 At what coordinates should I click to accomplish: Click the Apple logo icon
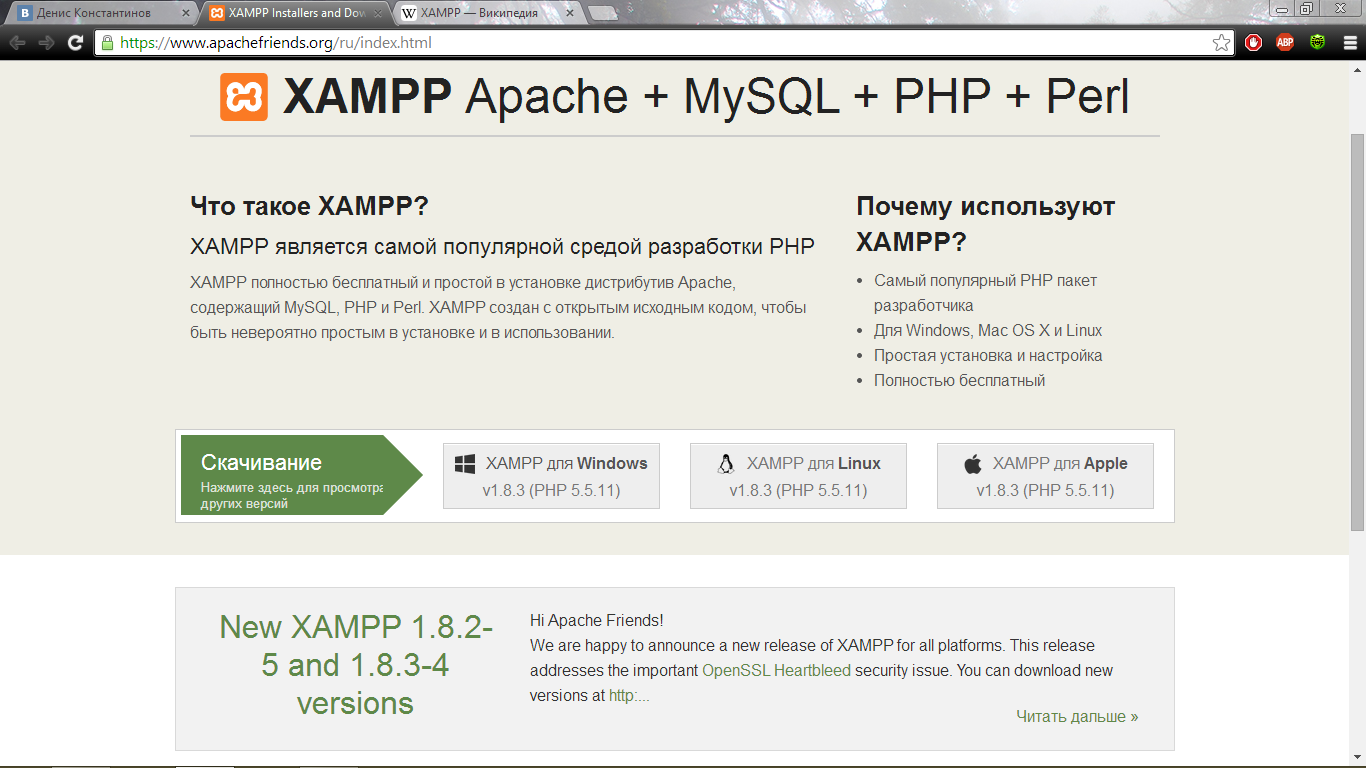(x=973, y=464)
